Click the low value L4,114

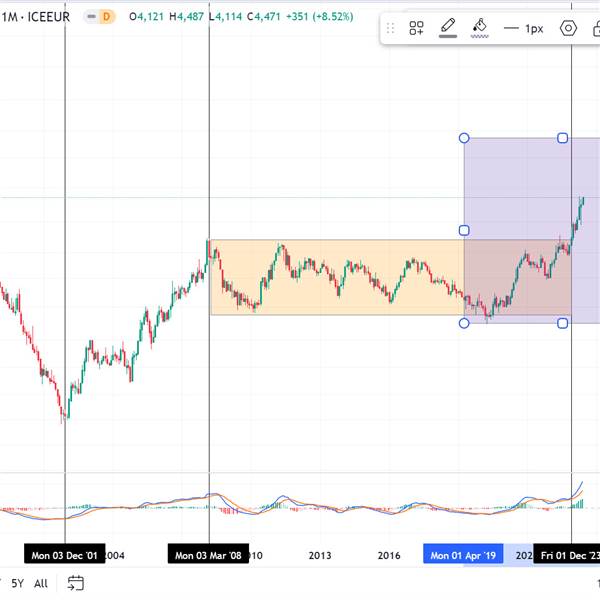[x=225, y=17]
